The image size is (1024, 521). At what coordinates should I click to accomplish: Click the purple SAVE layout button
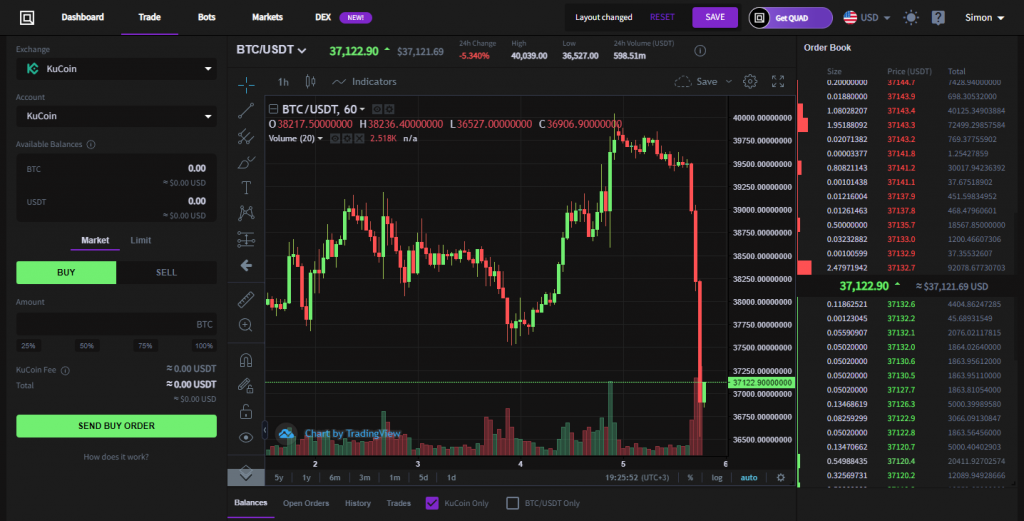[x=715, y=17]
